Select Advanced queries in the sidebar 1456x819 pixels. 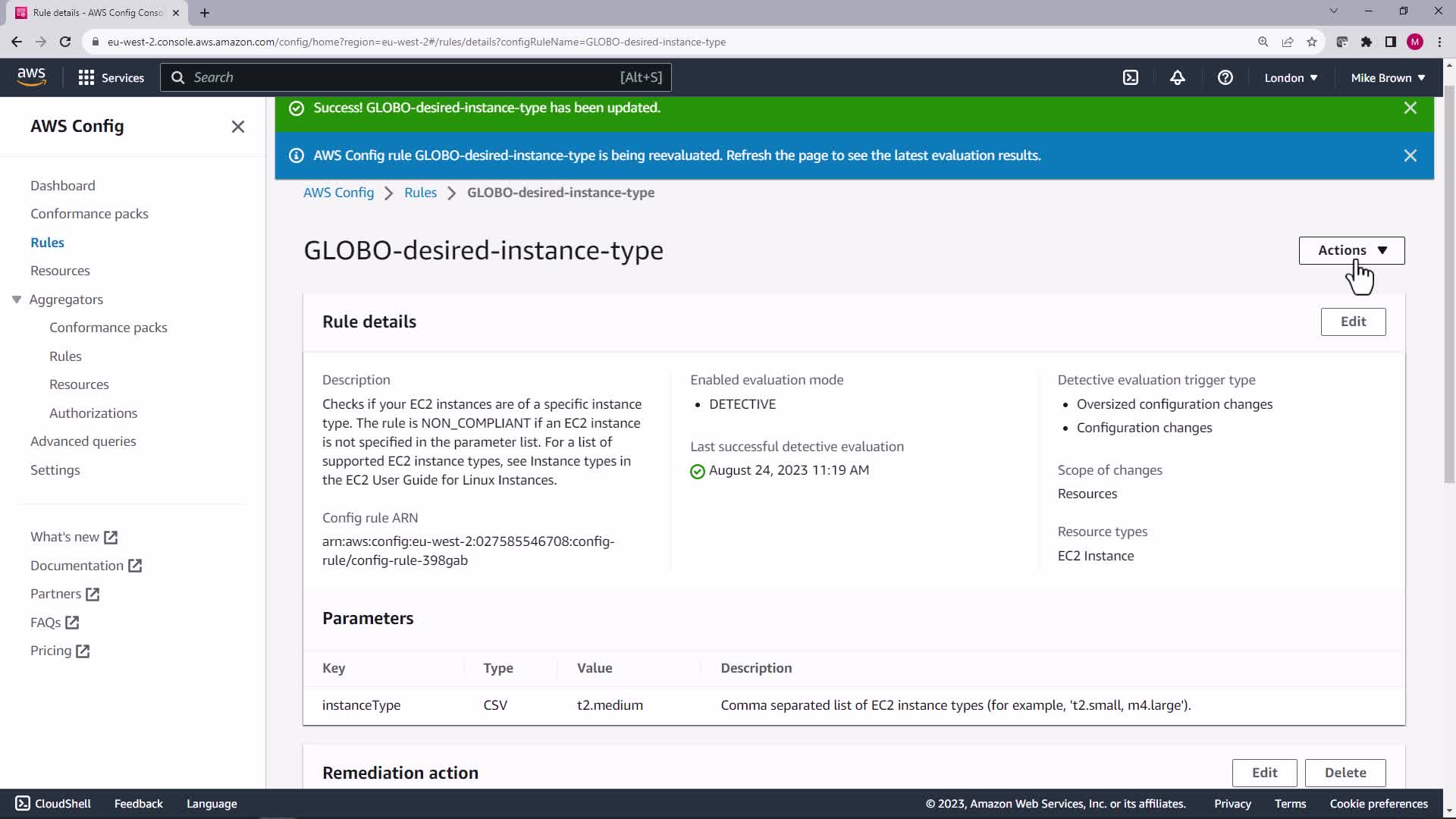[83, 441]
